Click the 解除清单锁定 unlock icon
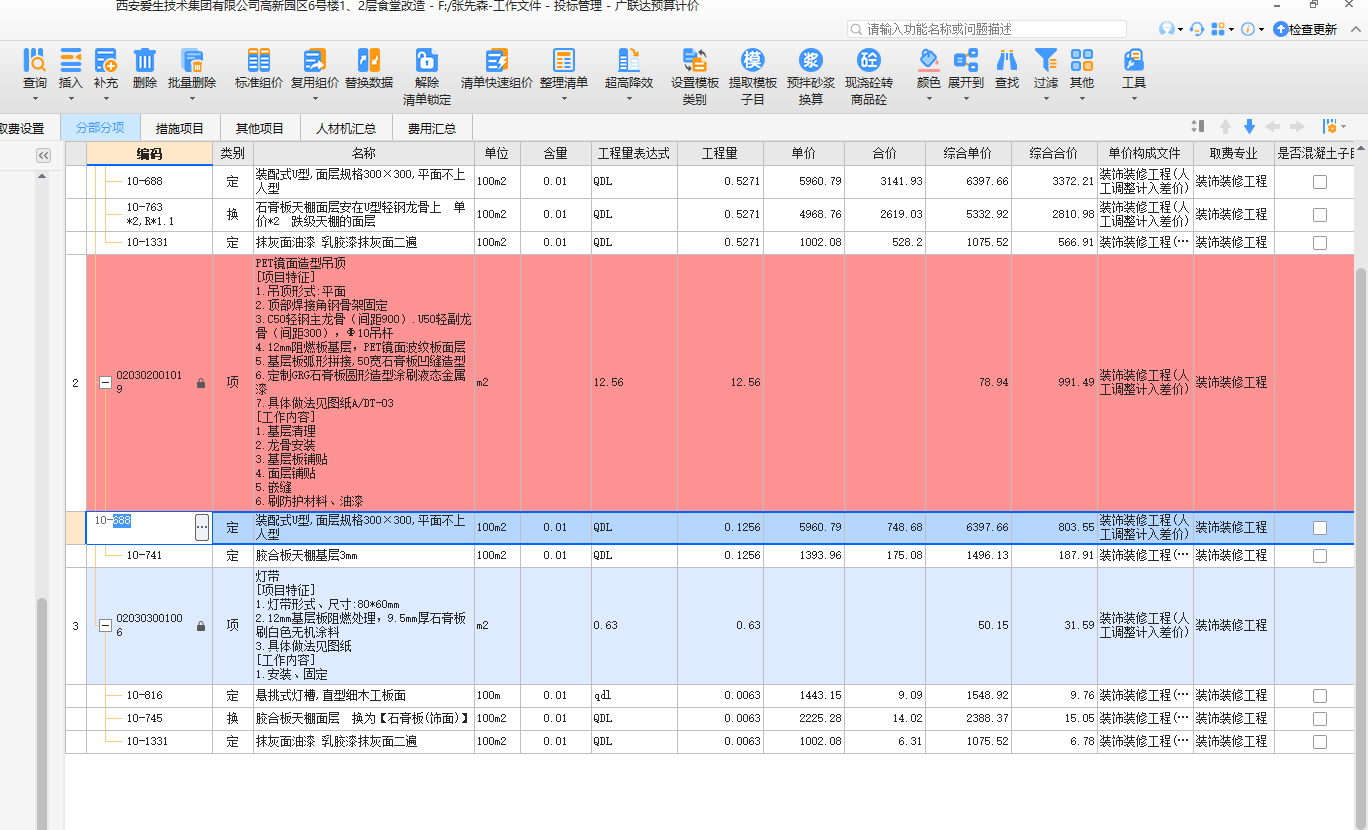Image resolution: width=1368 pixels, height=830 pixels. click(427, 60)
